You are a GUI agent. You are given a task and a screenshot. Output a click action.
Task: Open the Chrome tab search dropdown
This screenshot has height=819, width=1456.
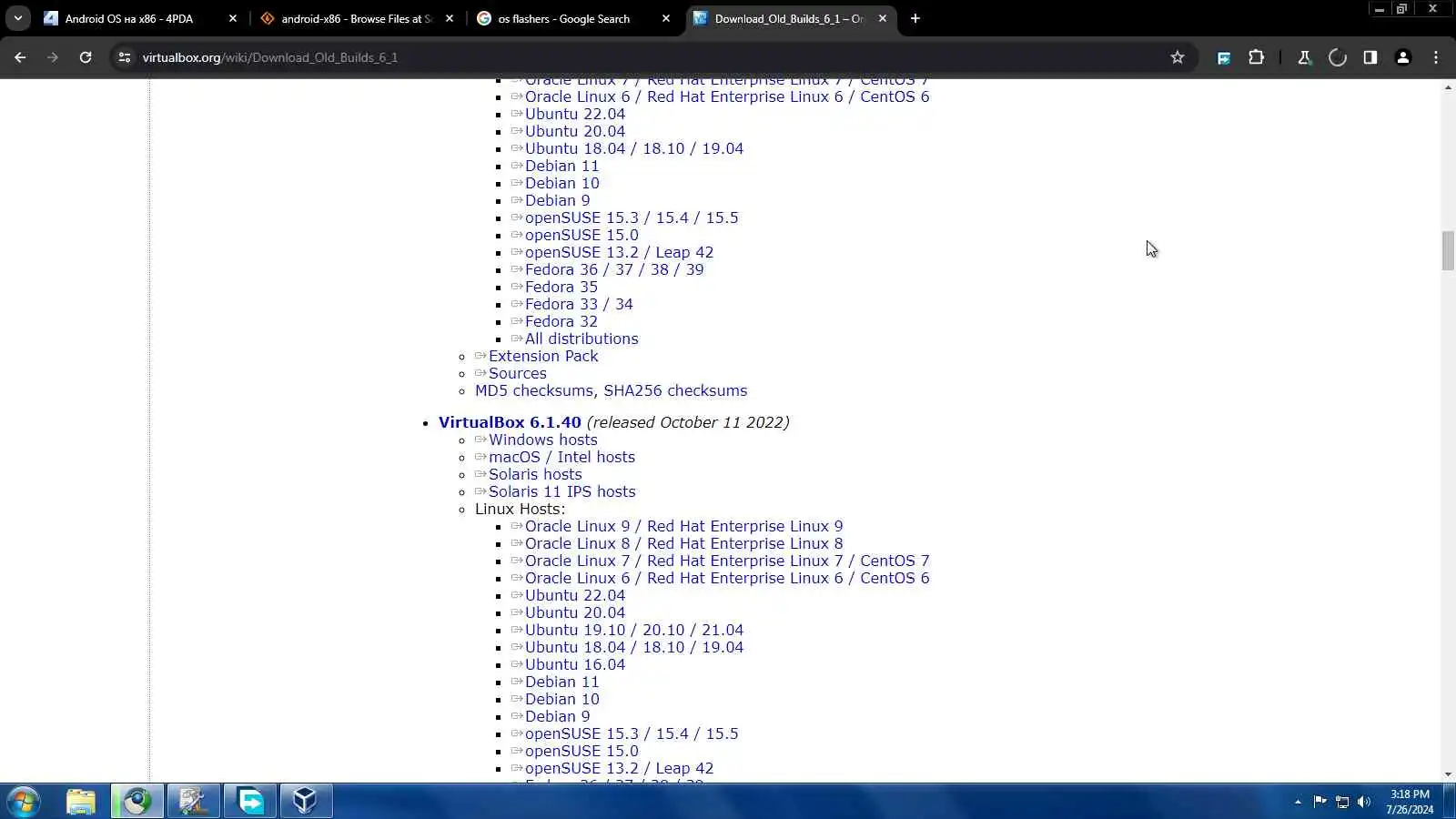pos(17,18)
